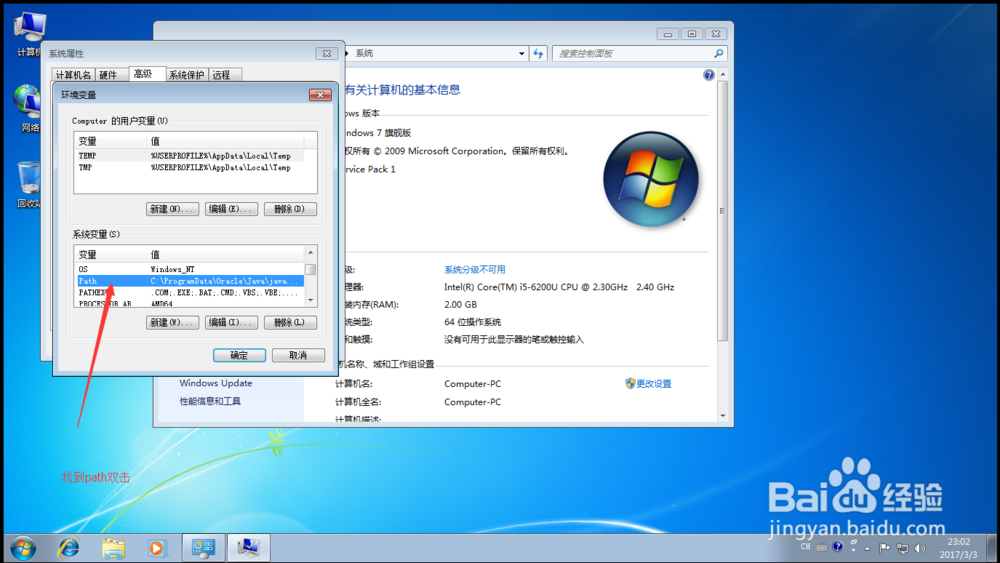Select the Path system variable row
1000x563 pixels.
(x=189, y=281)
